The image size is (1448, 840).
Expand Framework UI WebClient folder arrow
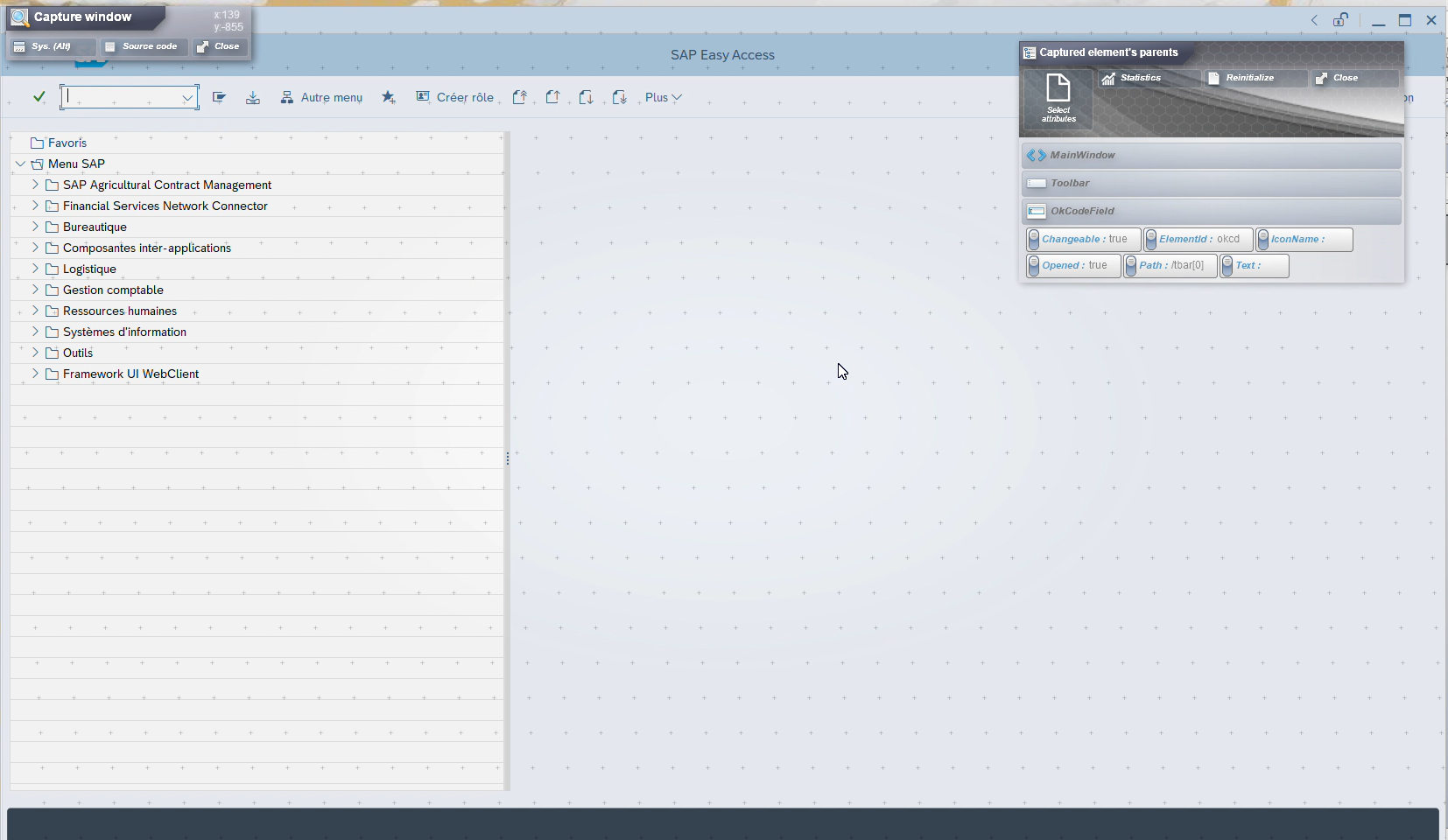pyautogui.click(x=35, y=374)
